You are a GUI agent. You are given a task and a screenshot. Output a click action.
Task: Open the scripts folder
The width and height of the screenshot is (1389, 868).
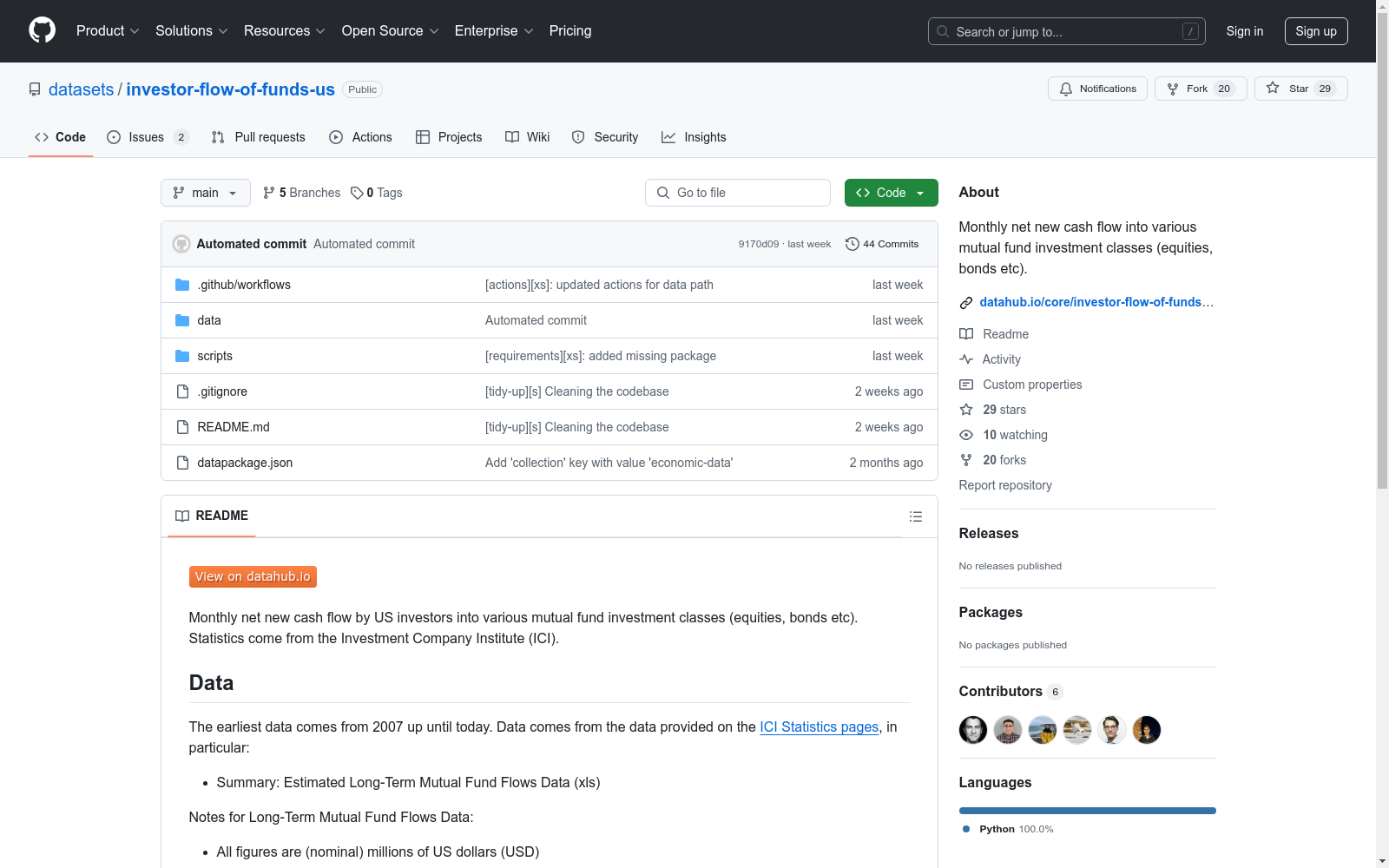point(214,356)
